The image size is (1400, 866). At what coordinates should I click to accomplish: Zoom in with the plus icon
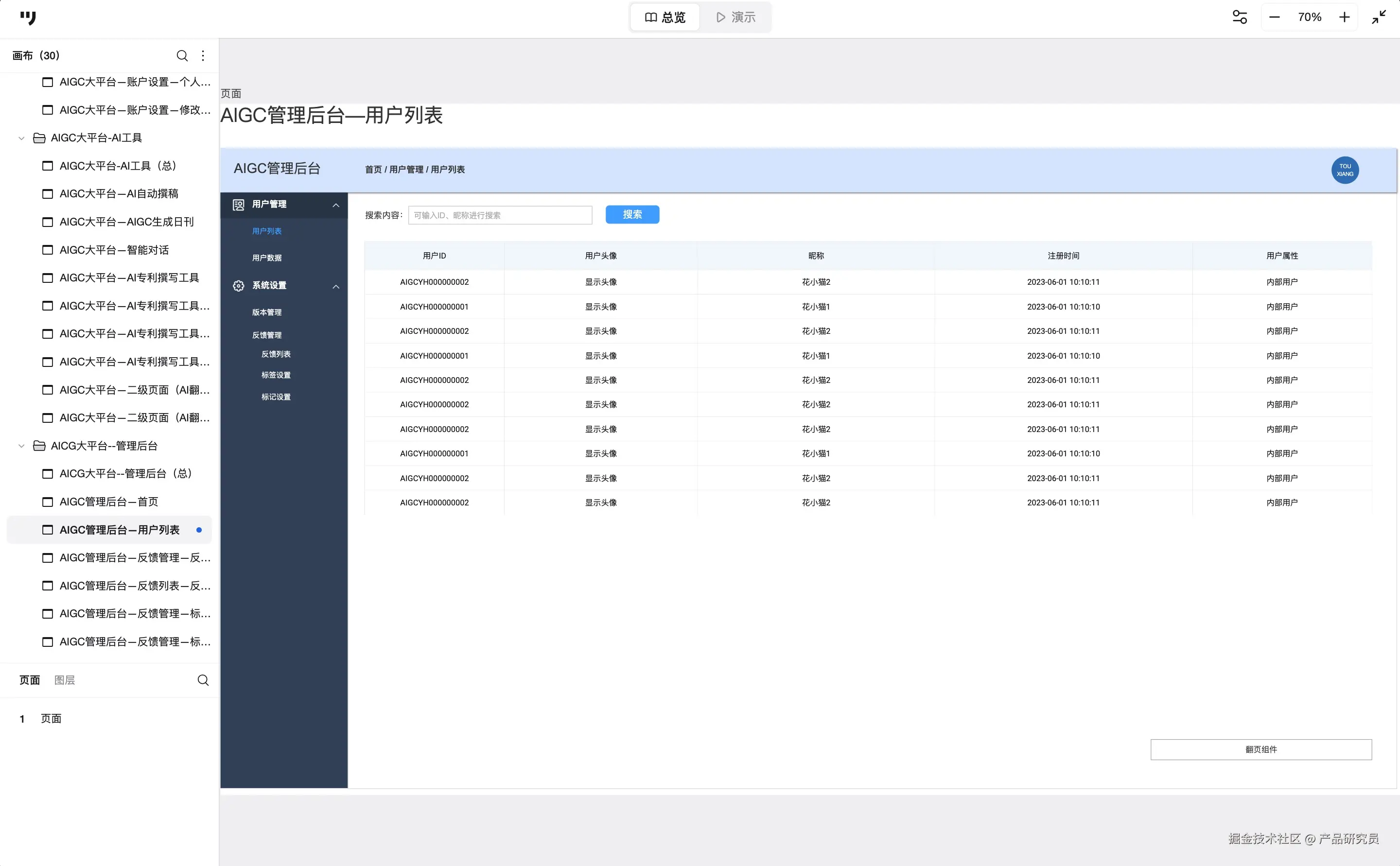(x=1345, y=17)
